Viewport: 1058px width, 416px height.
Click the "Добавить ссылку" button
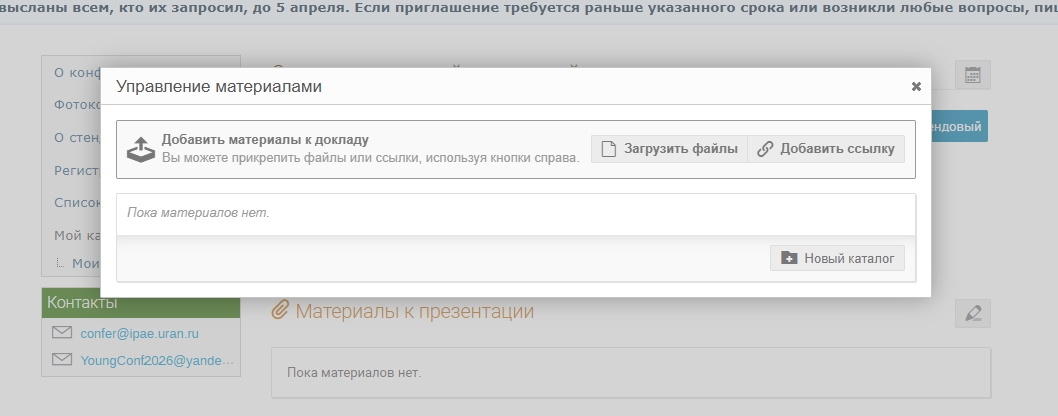click(x=825, y=149)
